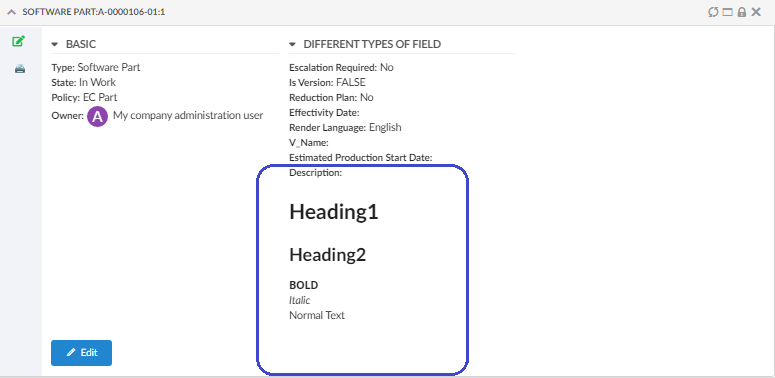The height and width of the screenshot is (378, 775).
Task: Click the blue Edit button
Action: 82,353
